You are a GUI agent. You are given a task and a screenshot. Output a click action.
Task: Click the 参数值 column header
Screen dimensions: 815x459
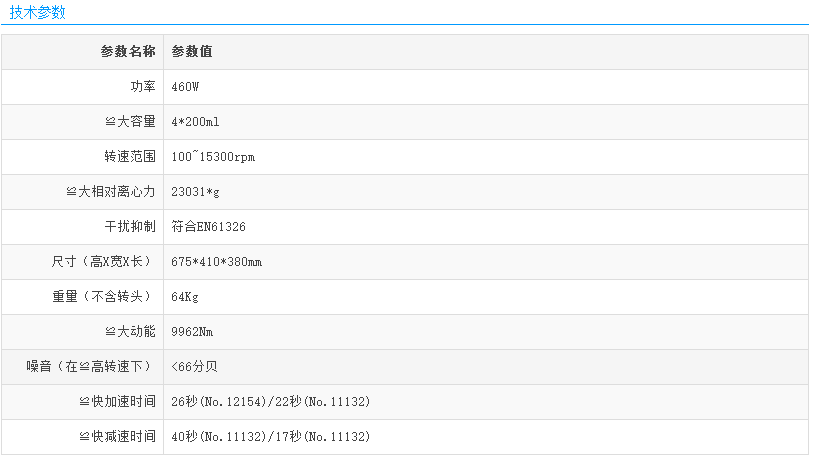pyautogui.click(x=191, y=52)
